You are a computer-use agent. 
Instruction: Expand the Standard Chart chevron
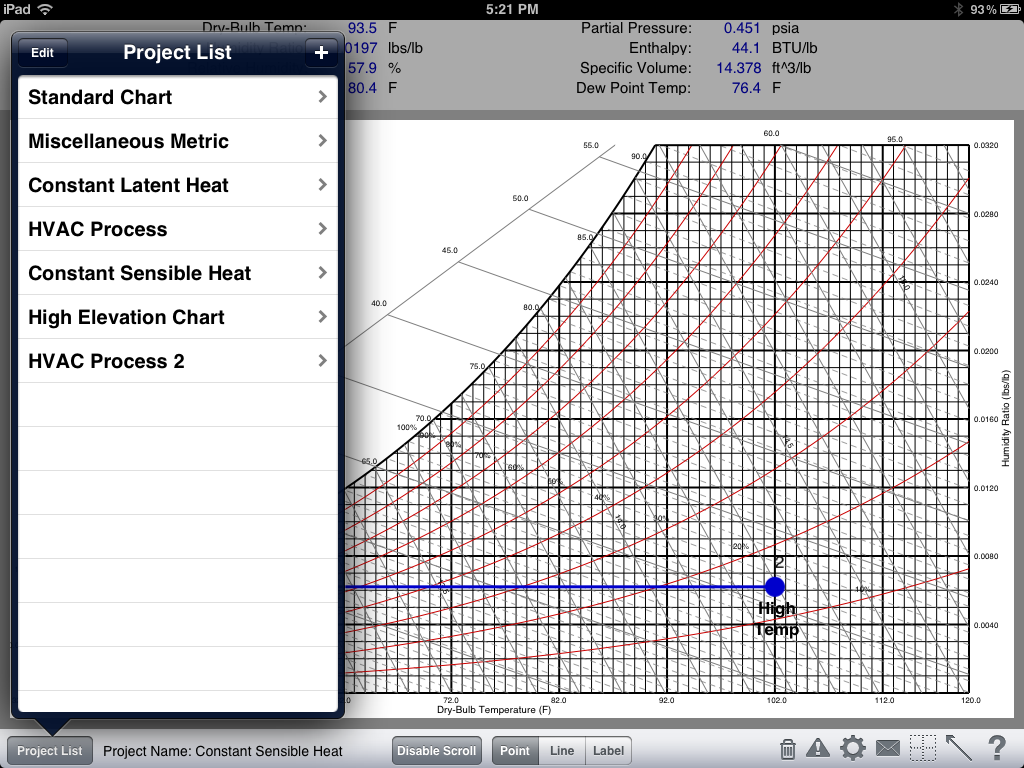(322, 97)
